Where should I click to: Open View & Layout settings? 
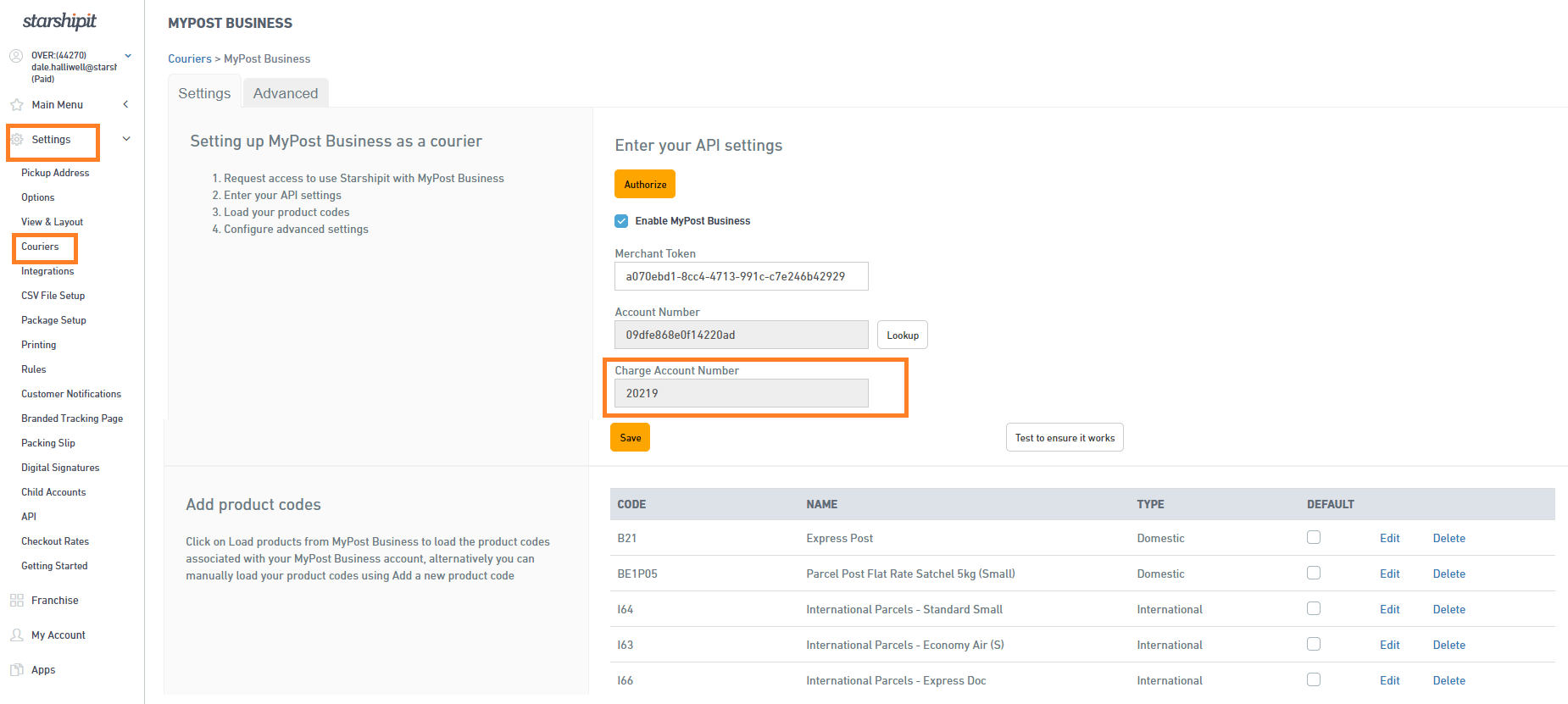point(52,222)
